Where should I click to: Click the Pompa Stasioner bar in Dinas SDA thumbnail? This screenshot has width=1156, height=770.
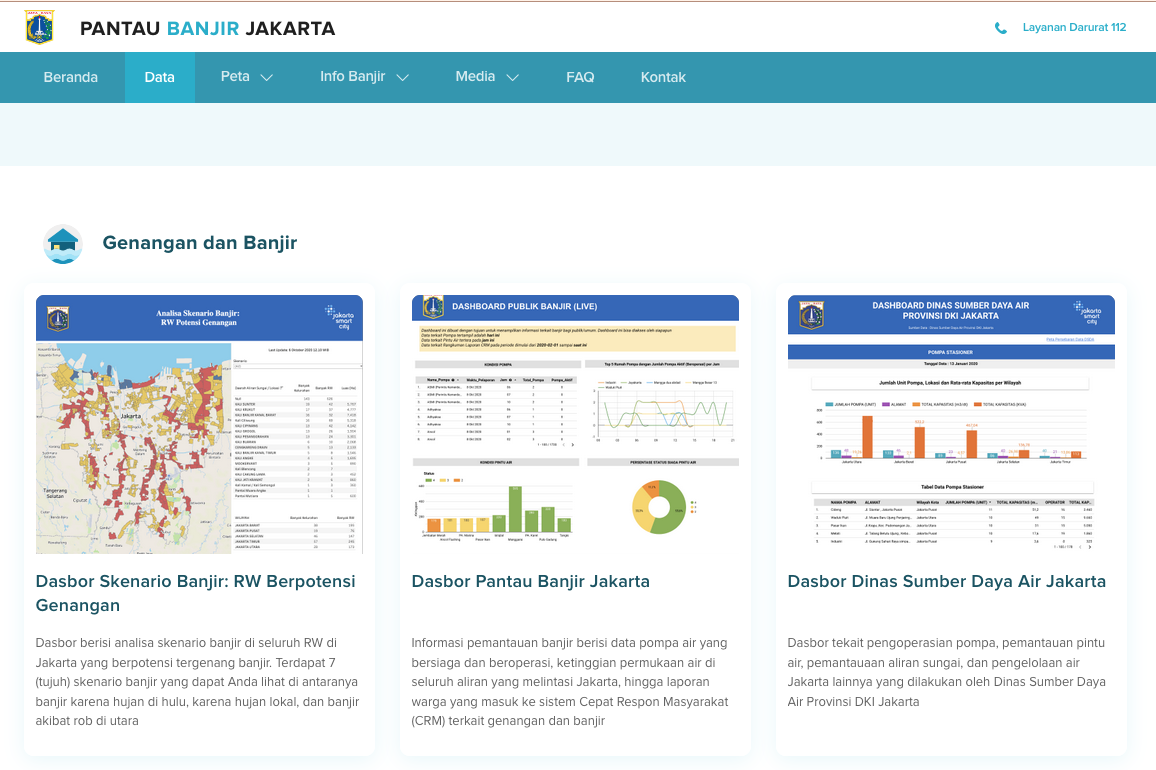(951, 352)
